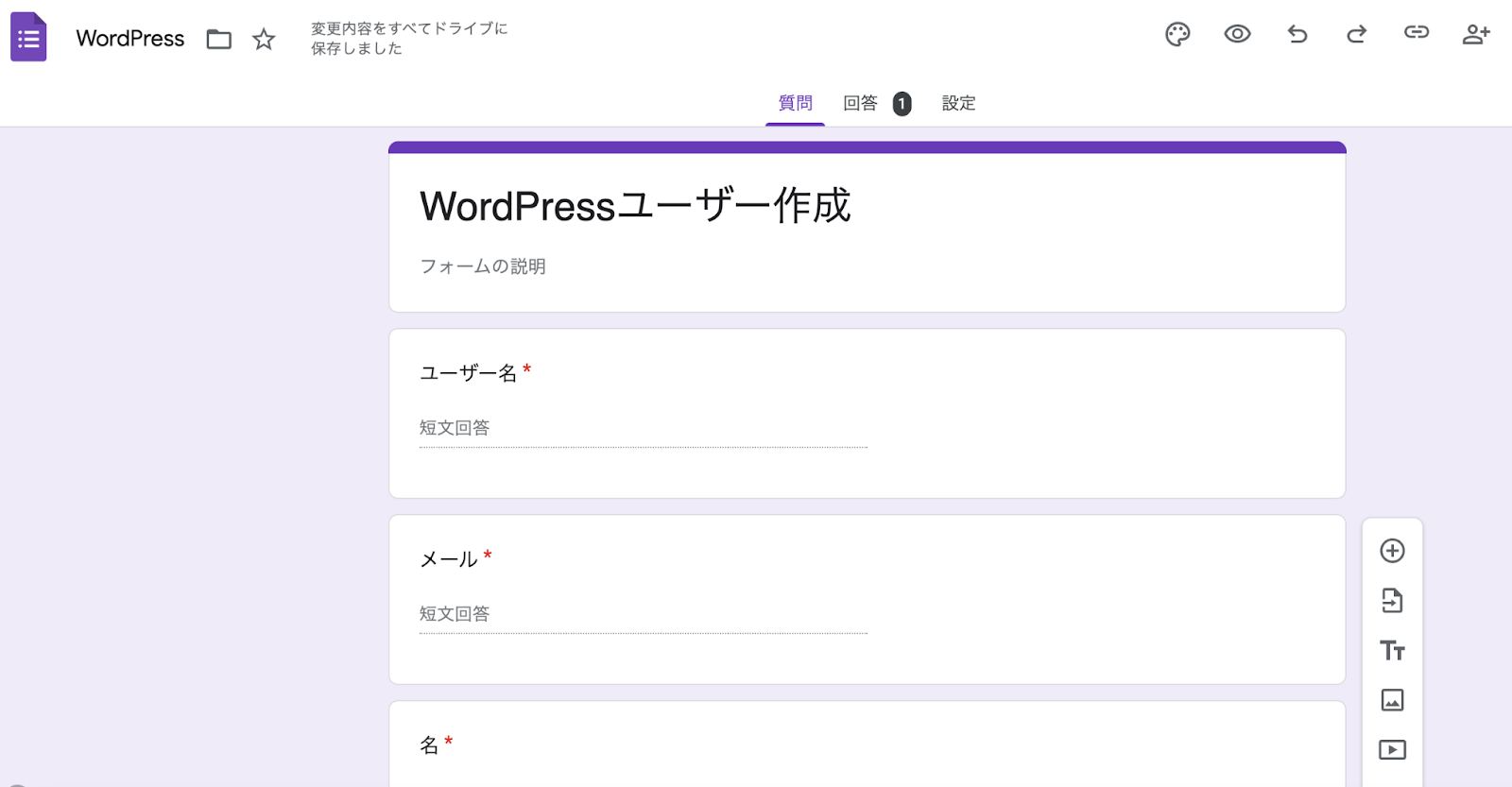The height and width of the screenshot is (787, 1512).
Task: Click the フォームの説明 description field
Action: click(483, 266)
